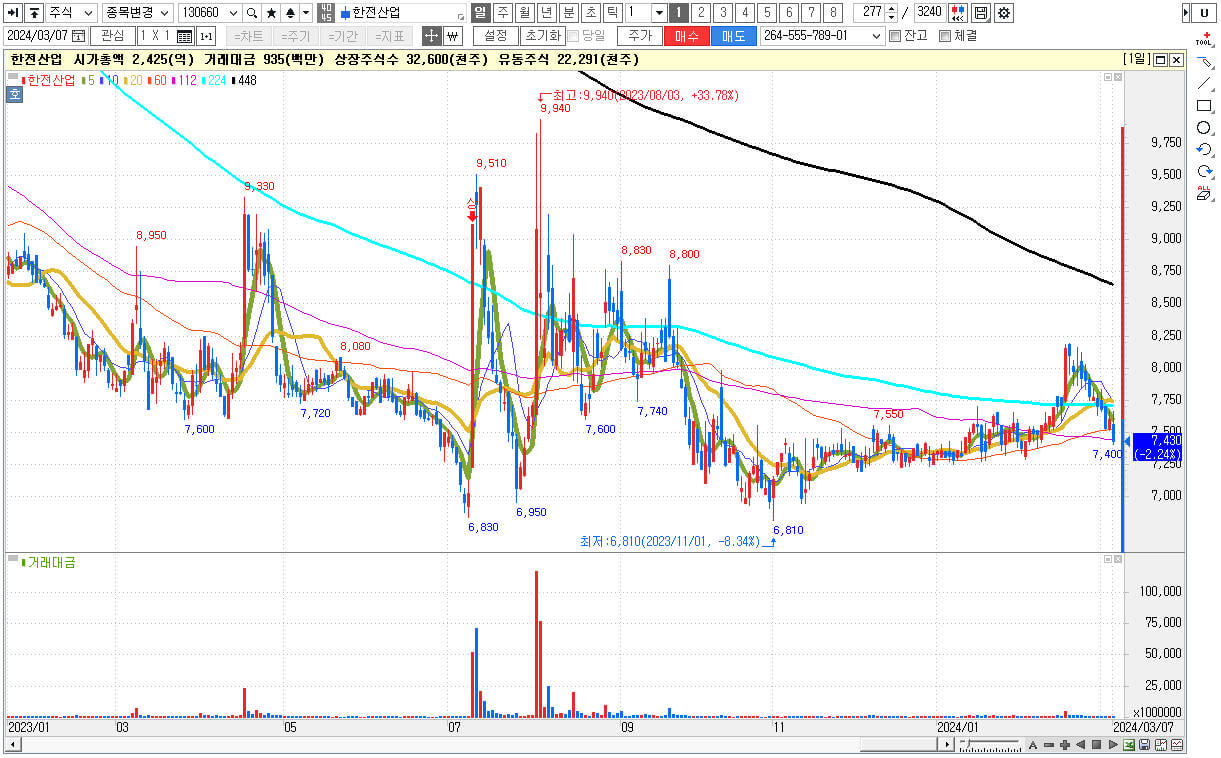Expand the 130660 stock code dropdown

(x=233, y=13)
